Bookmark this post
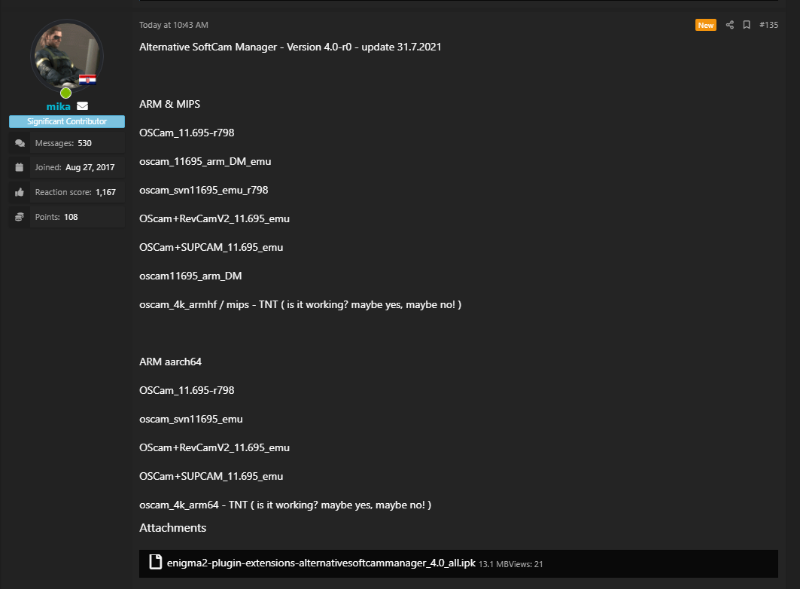 (746, 24)
